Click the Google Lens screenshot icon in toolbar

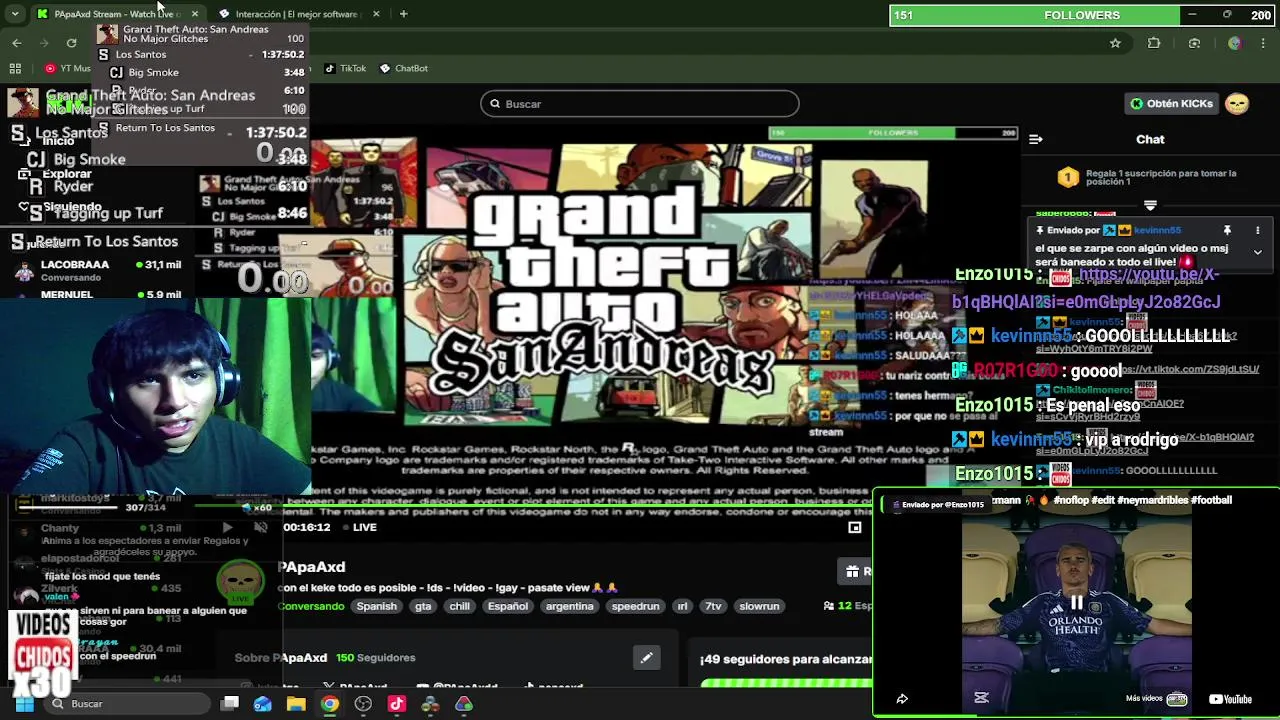1194,43
